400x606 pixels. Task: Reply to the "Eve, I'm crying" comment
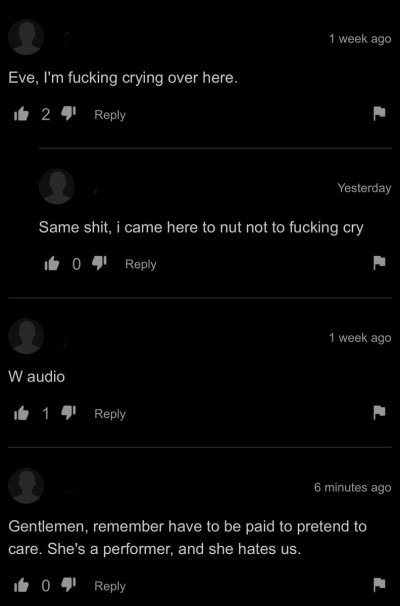pyautogui.click(x=110, y=115)
